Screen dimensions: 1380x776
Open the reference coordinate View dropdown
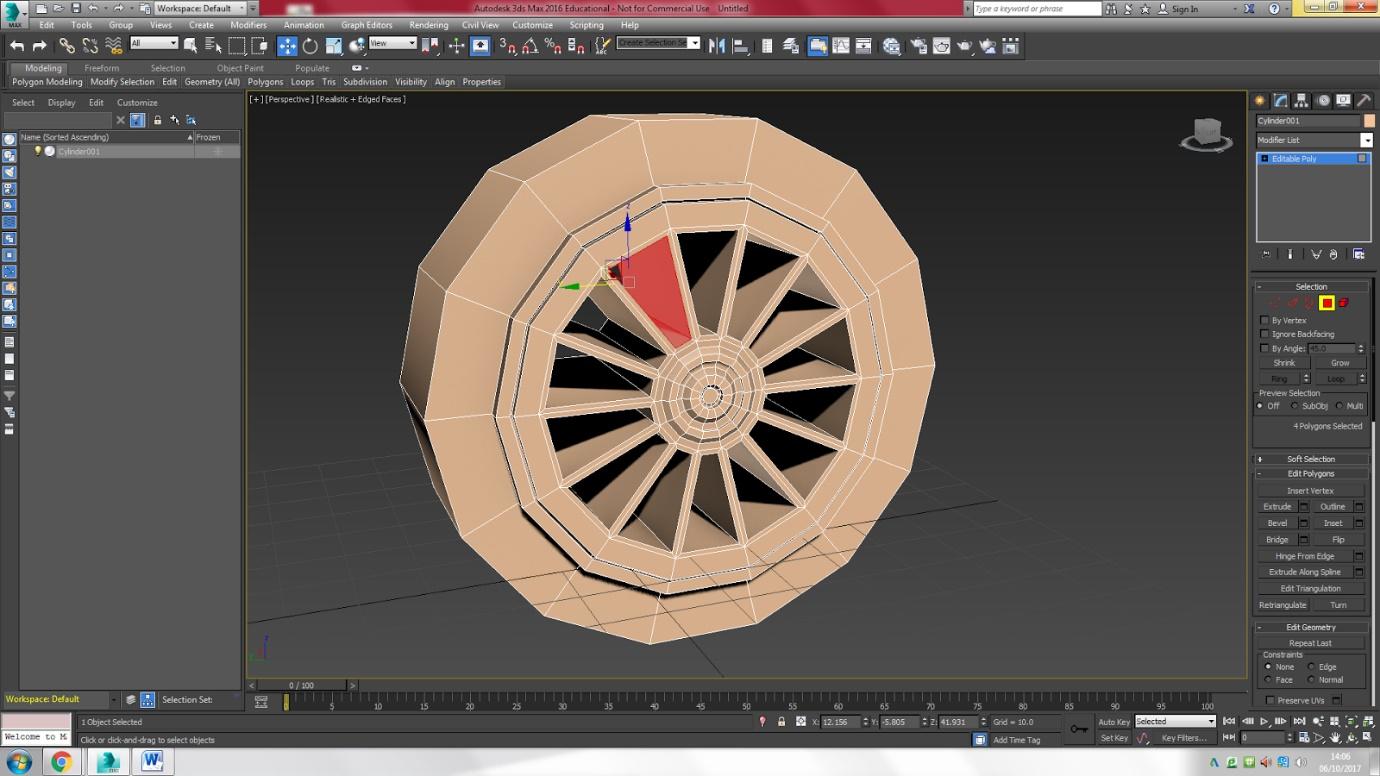click(393, 43)
